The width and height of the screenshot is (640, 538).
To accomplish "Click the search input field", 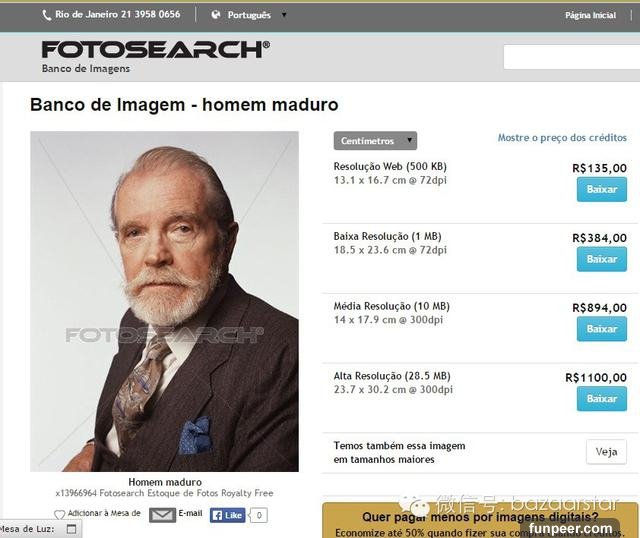I will (x=571, y=57).
